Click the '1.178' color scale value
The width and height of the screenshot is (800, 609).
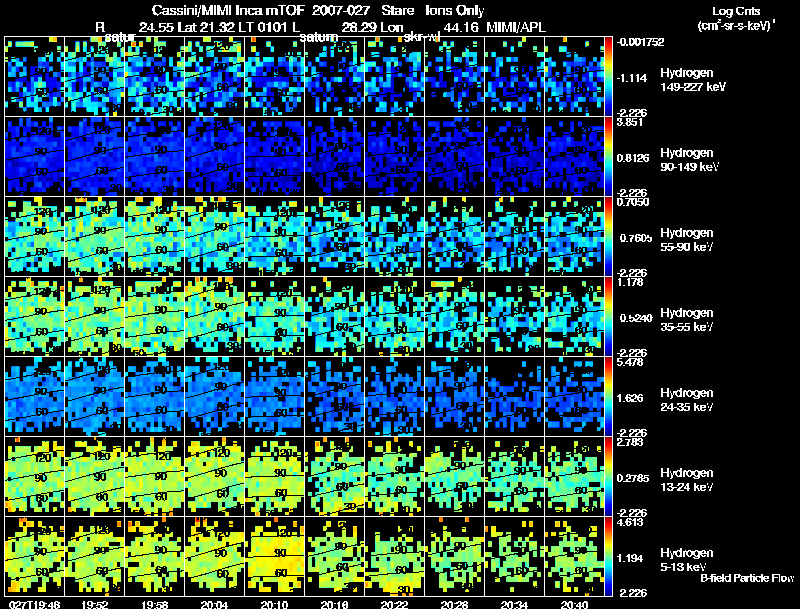[630, 282]
